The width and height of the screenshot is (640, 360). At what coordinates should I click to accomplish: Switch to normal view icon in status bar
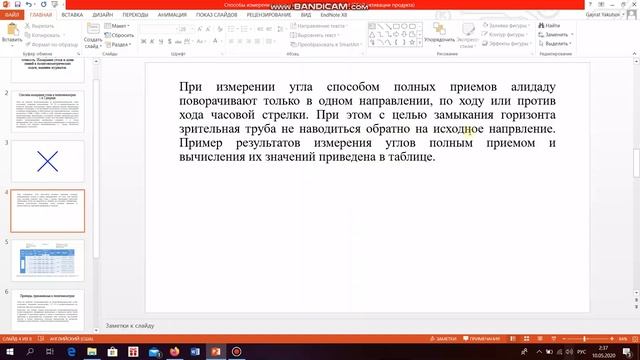[x=513, y=339]
